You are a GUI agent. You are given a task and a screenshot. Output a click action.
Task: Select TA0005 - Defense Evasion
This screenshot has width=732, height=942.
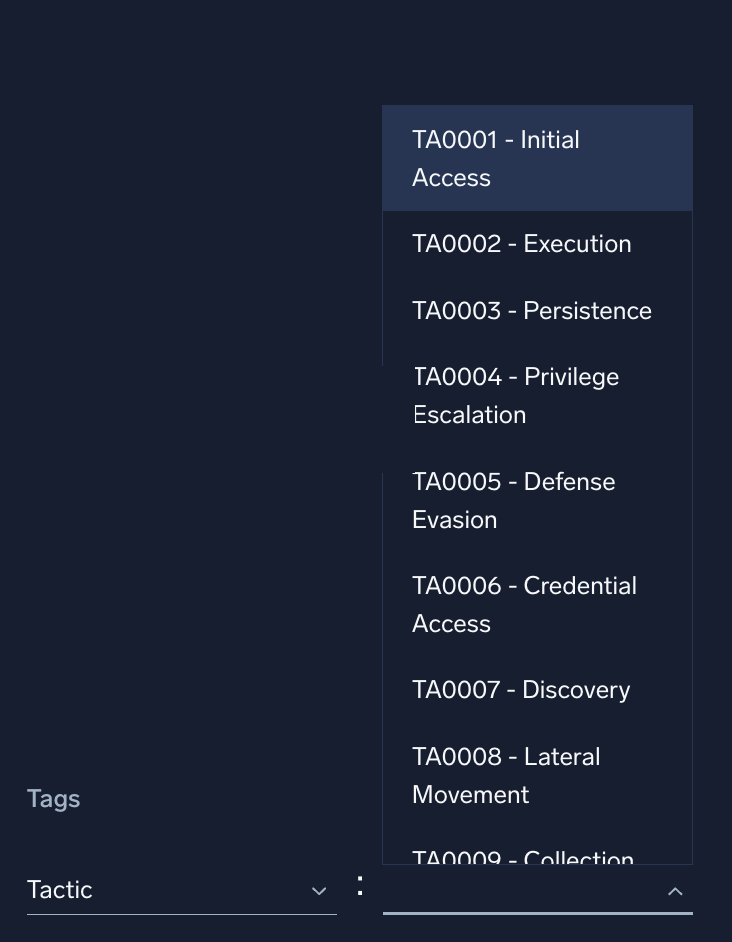pos(514,500)
